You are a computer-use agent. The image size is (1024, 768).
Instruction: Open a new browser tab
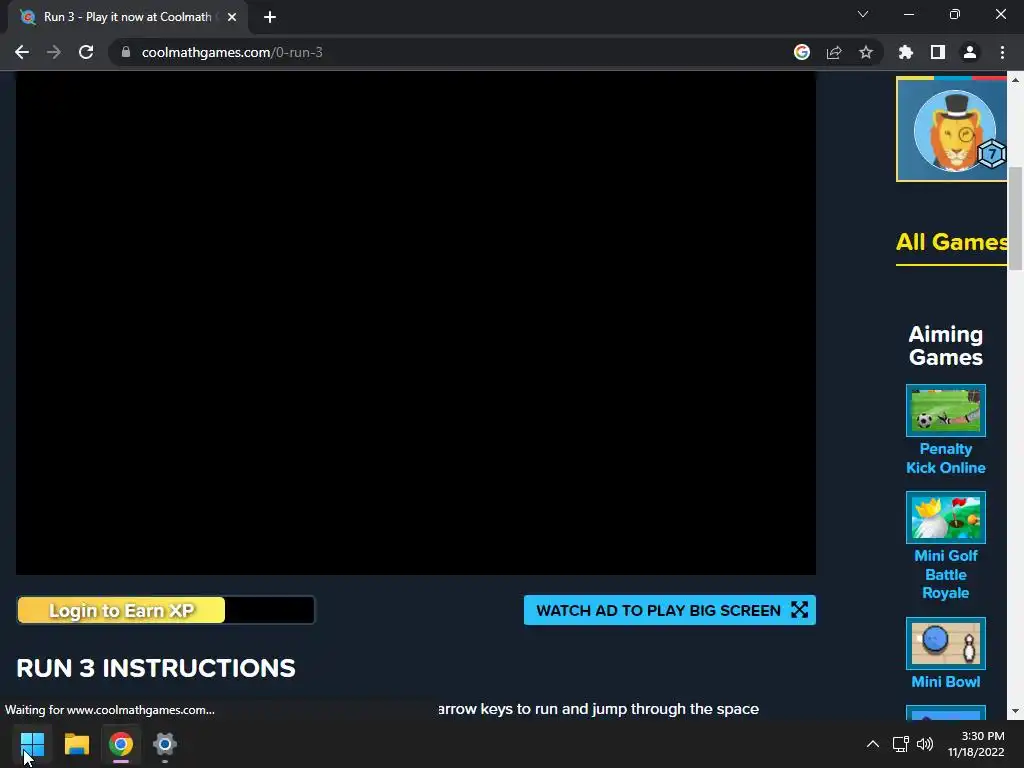click(270, 17)
